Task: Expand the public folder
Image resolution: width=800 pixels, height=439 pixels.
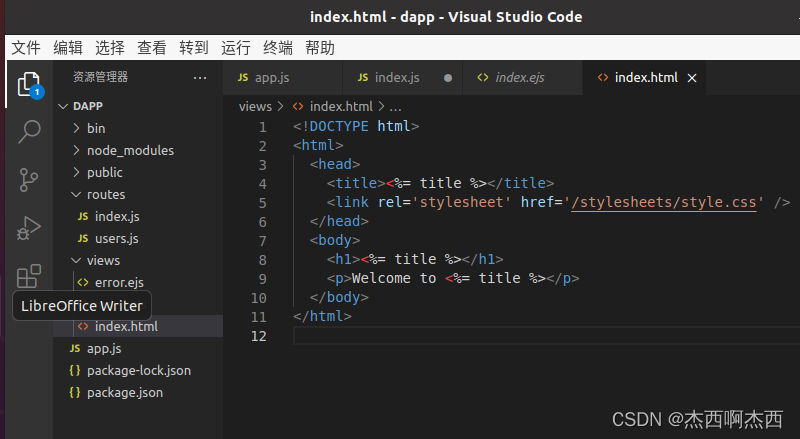Action: [x=77, y=172]
